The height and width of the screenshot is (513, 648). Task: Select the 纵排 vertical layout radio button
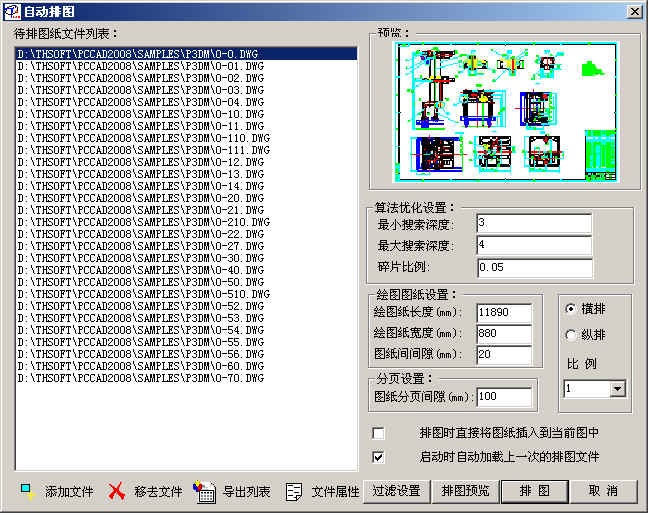(571, 335)
